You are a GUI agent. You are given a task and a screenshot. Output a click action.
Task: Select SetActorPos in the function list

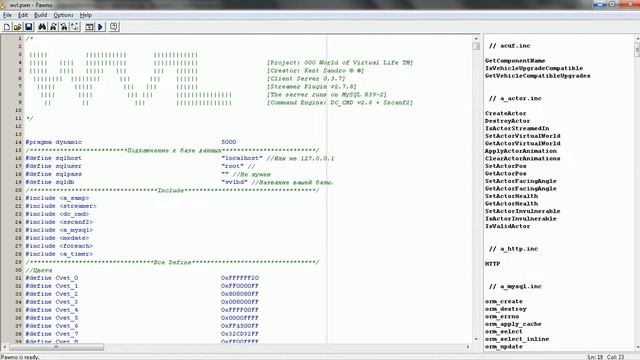click(x=505, y=166)
